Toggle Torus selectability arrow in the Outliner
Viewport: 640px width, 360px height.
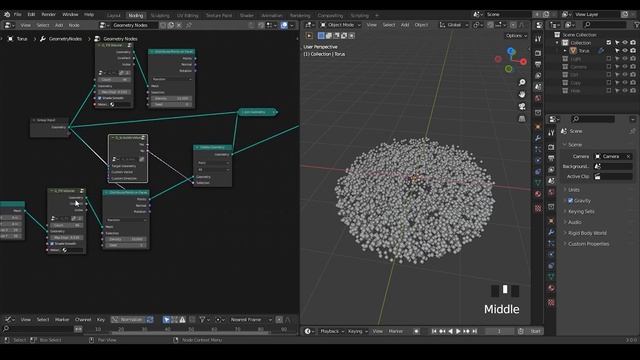pos(617,51)
